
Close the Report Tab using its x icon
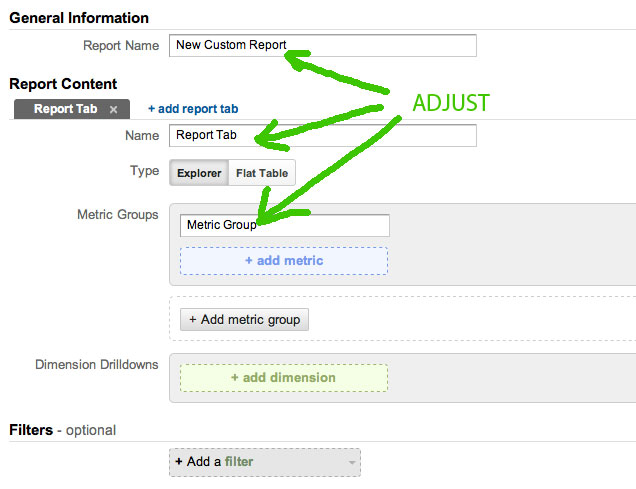(114, 109)
